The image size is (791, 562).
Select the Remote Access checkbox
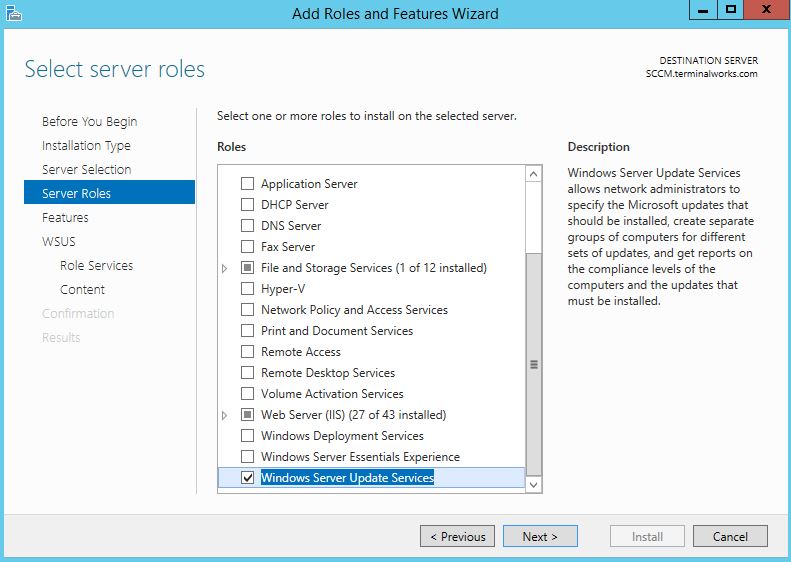[x=247, y=352]
